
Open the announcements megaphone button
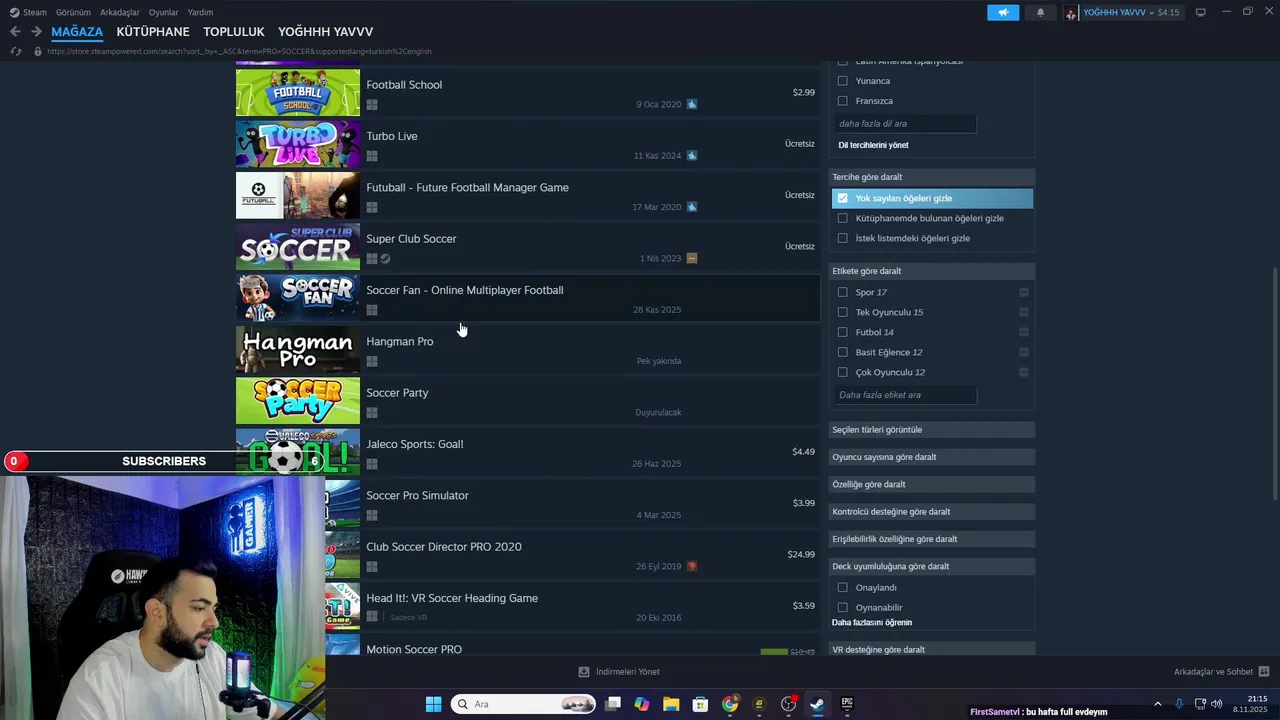pos(1003,12)
